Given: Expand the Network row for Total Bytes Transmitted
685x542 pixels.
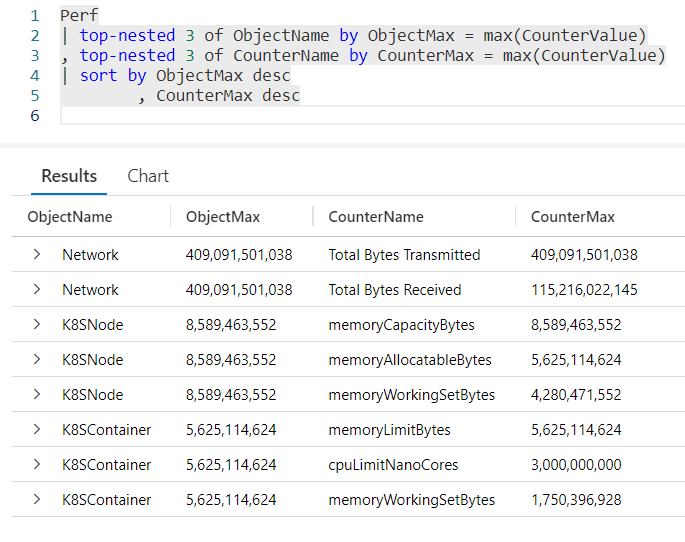Looking at the screenshot, I should click(x=37, y=255).
